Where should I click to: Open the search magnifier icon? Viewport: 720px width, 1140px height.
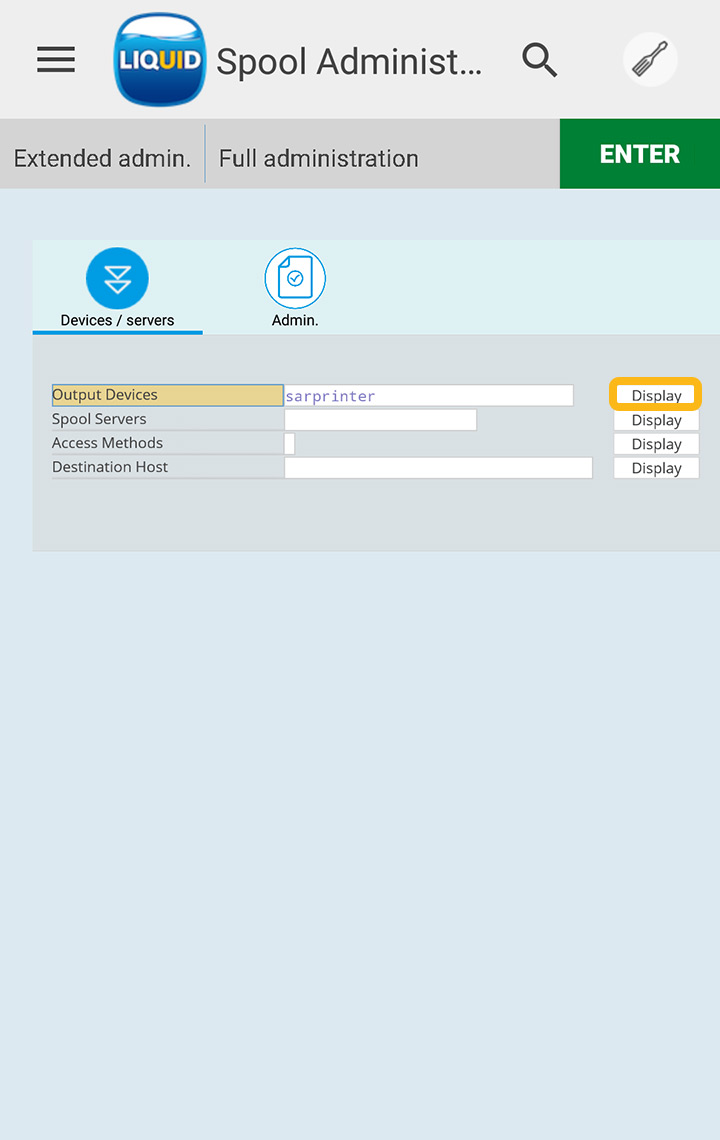point(540,61)
